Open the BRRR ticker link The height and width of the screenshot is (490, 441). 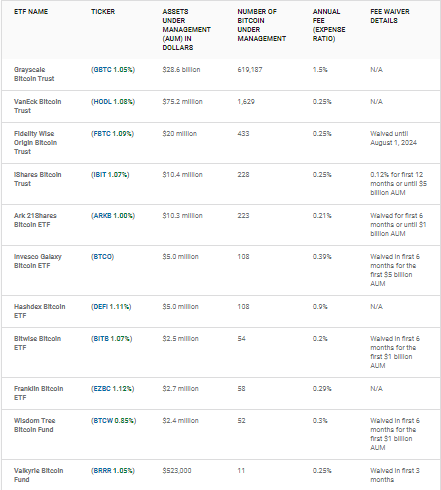pyautogui.click(x=113, y=471)
